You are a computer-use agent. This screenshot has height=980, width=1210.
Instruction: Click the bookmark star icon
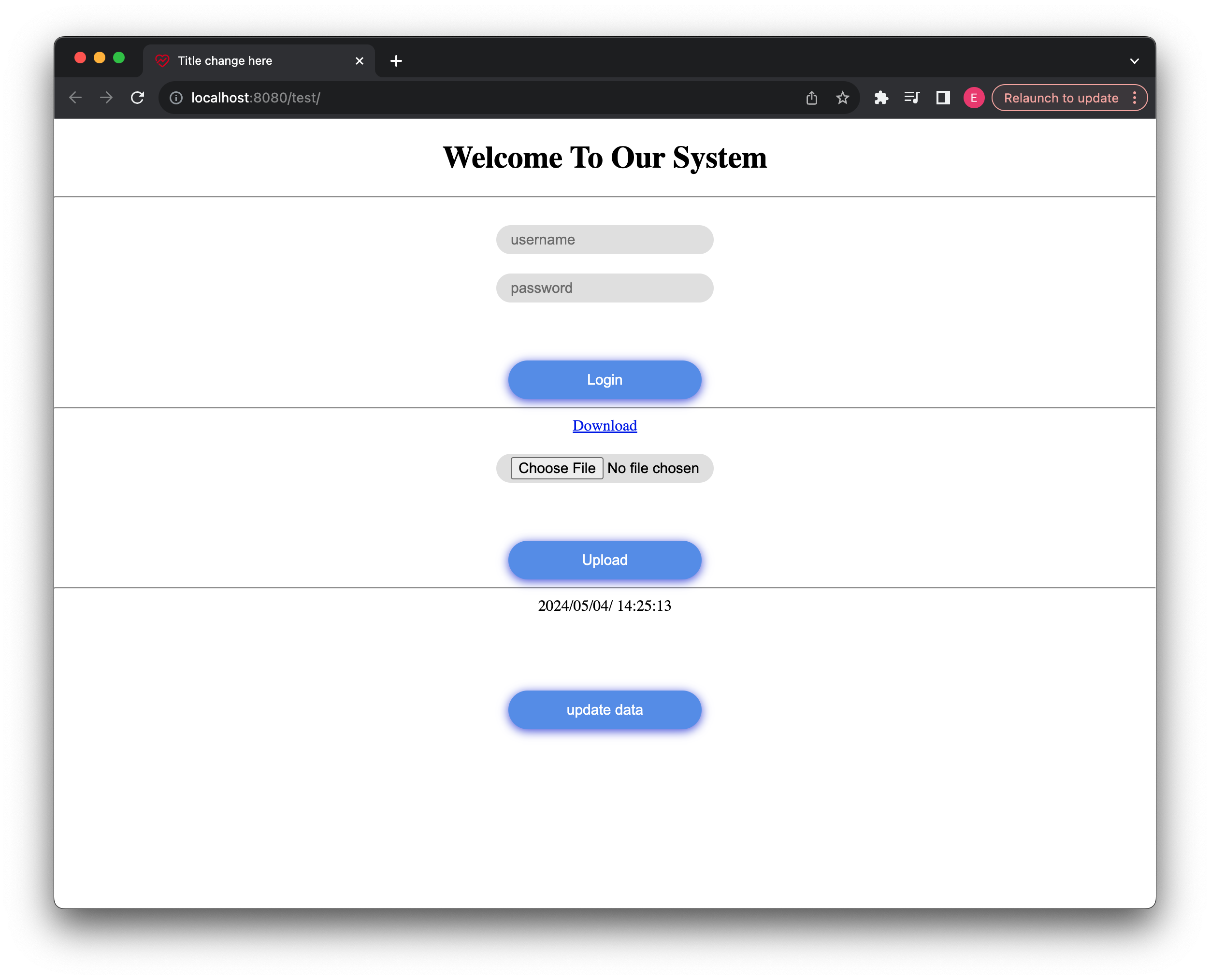843,97
